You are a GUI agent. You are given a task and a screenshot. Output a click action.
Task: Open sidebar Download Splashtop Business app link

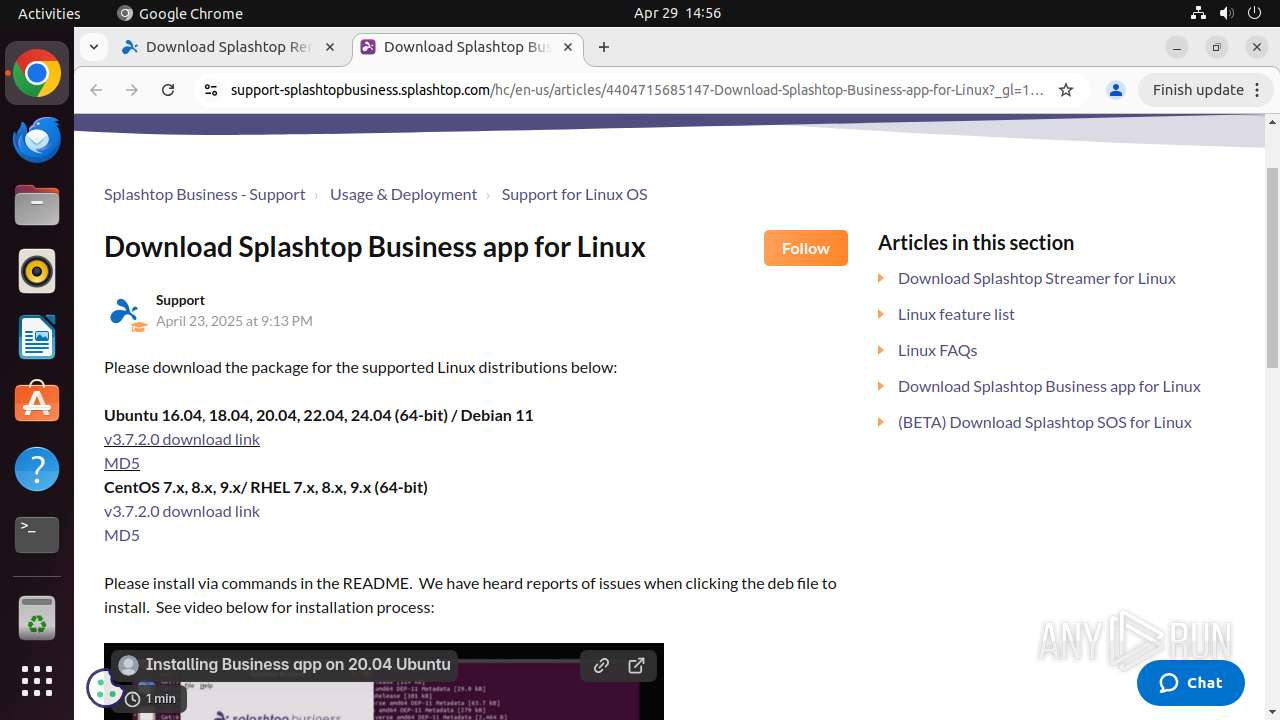[x=1049, y=386]
